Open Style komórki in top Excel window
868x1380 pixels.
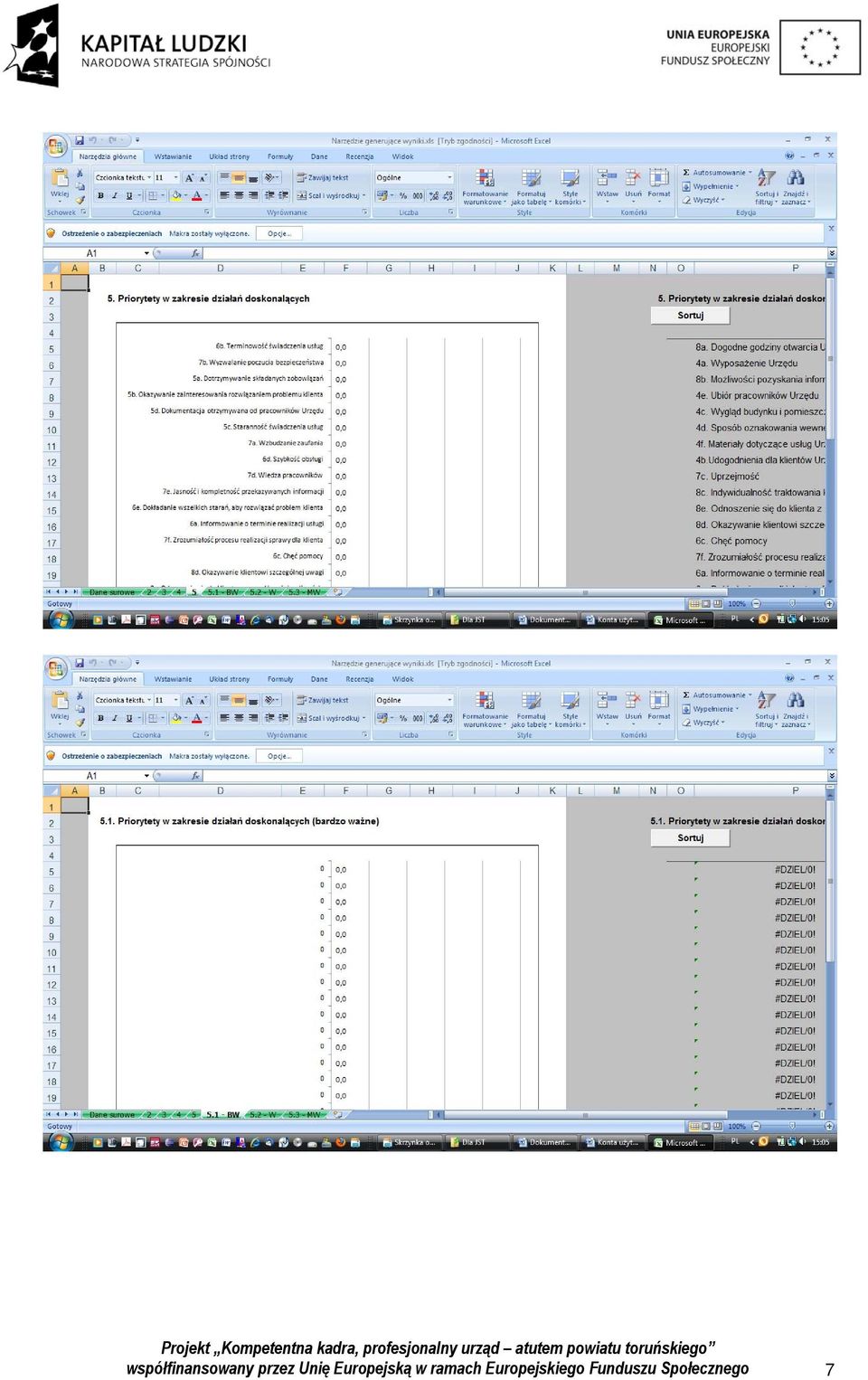click(x=570, y=187)
